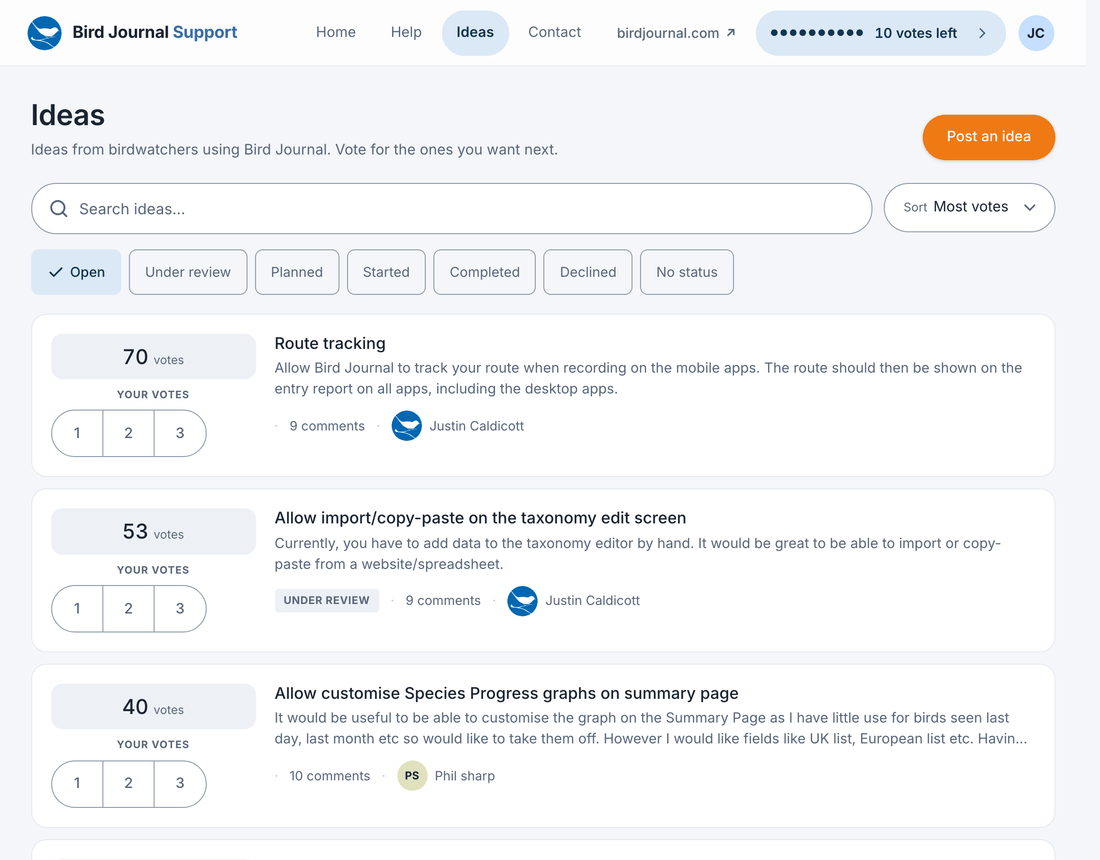
Task: Give 3 votes to Species Progress graphs idea
Action: coord(180,783)
